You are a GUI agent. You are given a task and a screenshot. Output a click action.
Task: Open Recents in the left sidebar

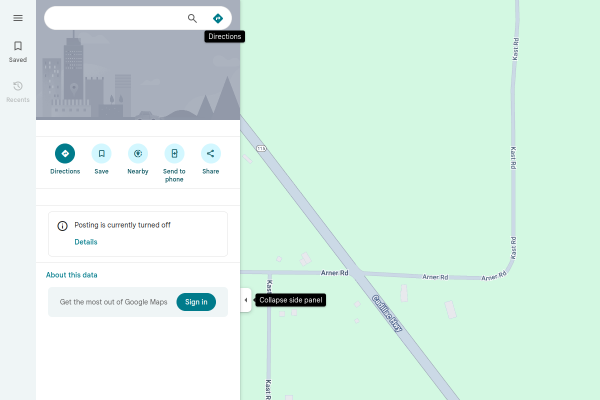tap(17, 91)
